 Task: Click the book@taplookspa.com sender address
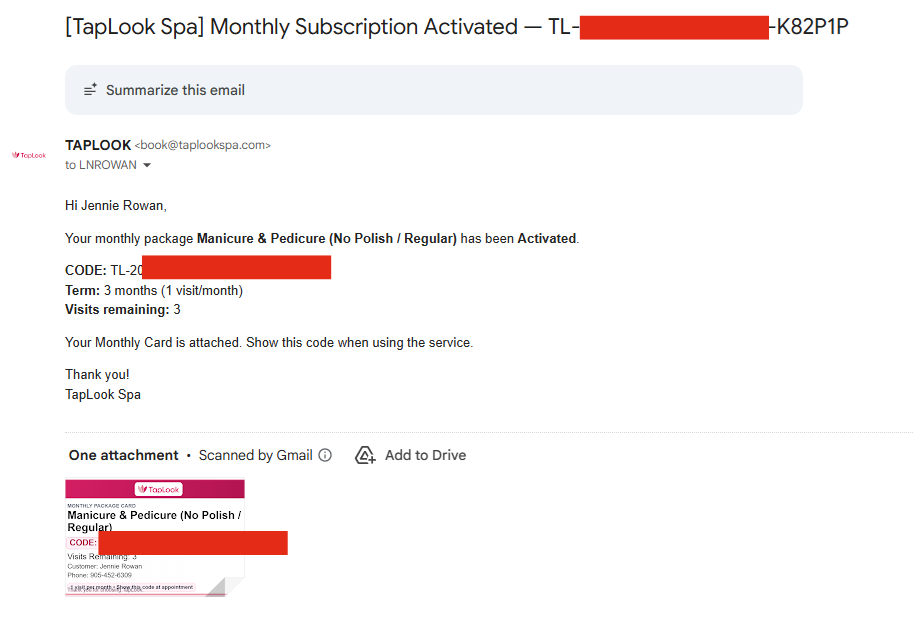[x=203, y=145]
